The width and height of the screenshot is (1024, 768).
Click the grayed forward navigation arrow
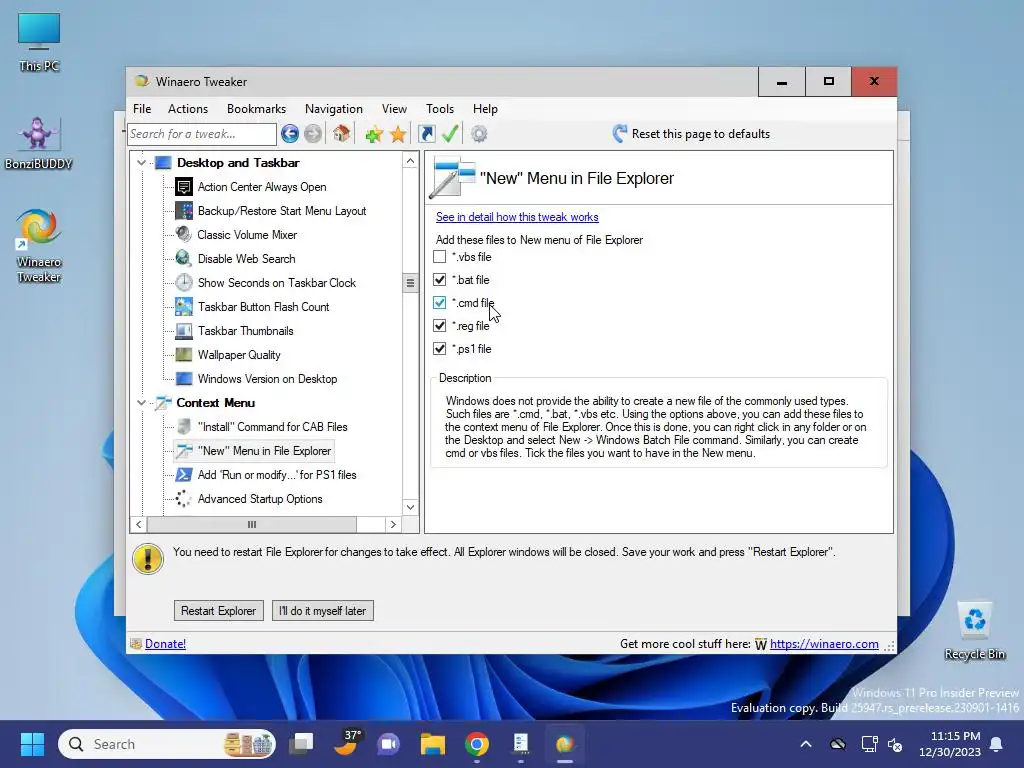tap(313, 134)
